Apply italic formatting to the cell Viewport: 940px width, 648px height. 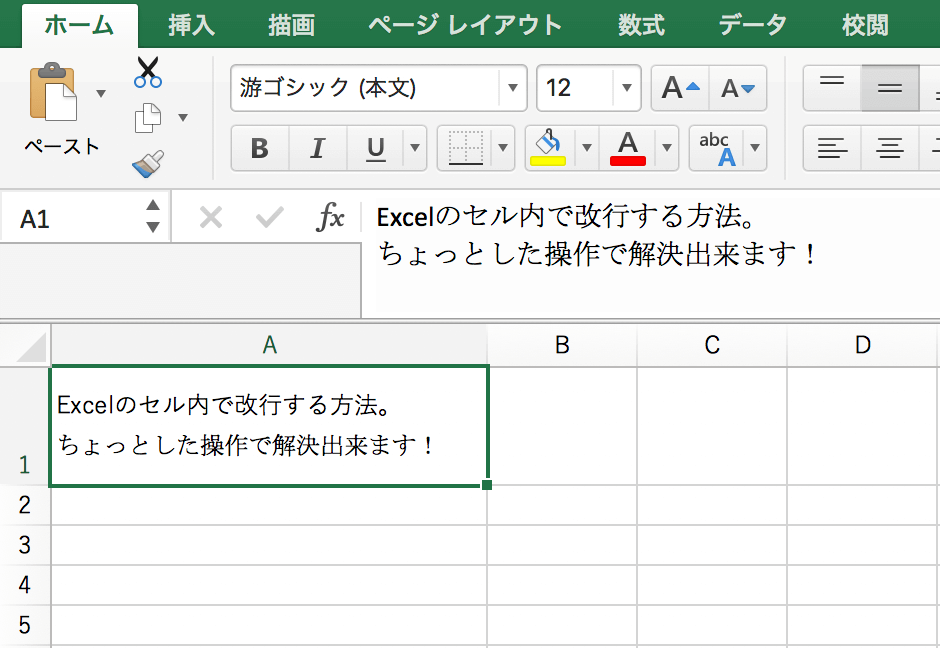(x=317, y=148)
